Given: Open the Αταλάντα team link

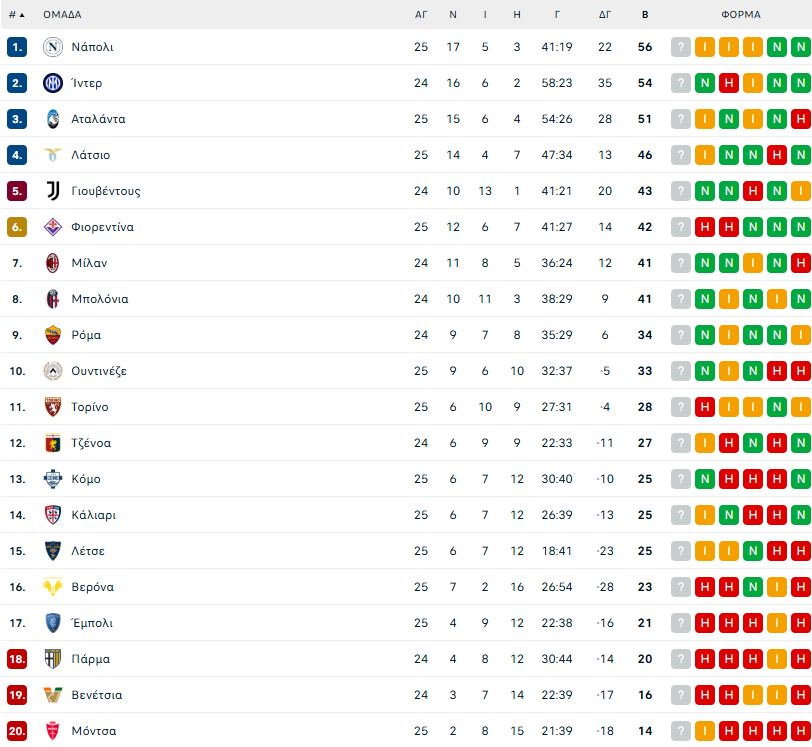Looking at the screenshot, I should point(98,119).
